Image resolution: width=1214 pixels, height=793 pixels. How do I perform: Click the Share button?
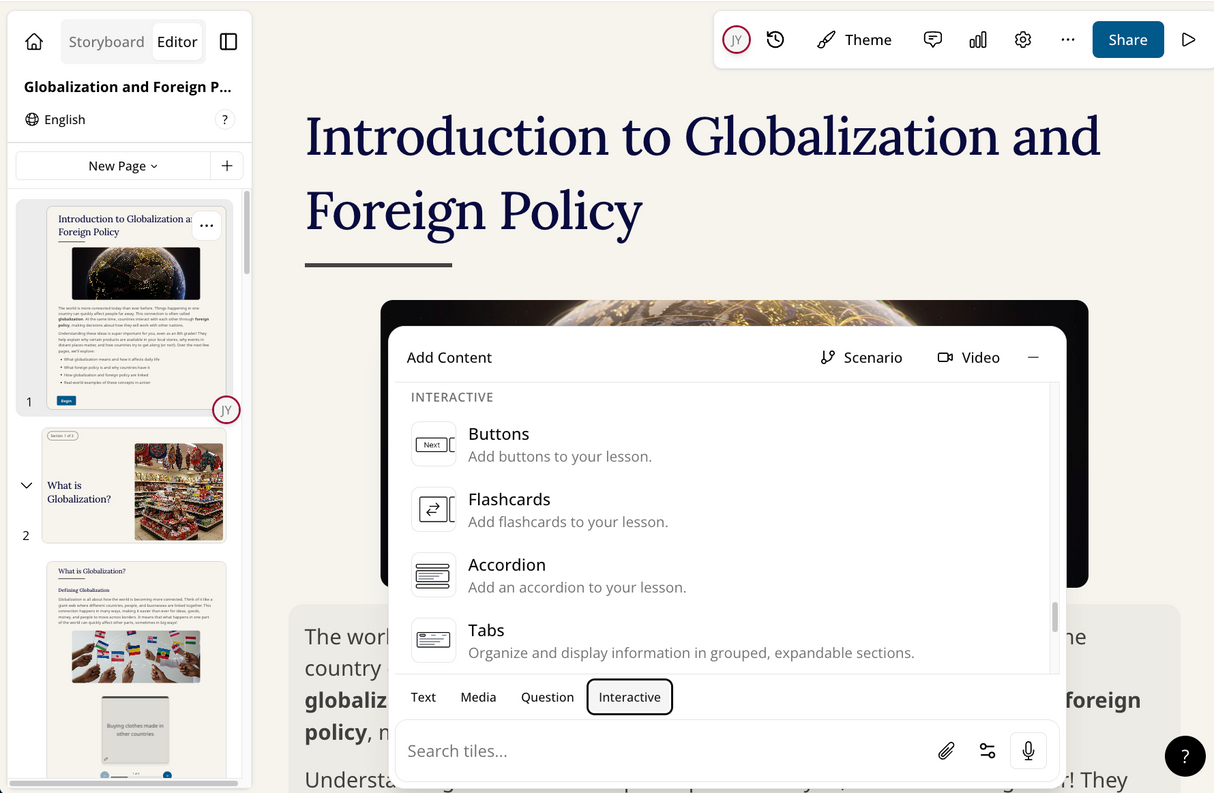click(x=1128, y=39)
